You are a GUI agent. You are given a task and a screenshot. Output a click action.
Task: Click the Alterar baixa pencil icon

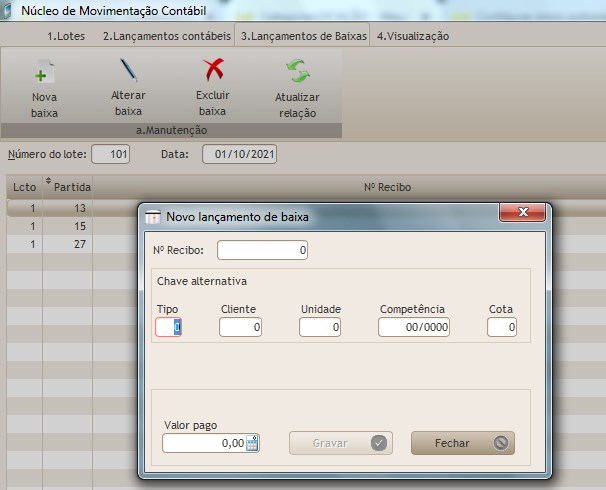129,70
